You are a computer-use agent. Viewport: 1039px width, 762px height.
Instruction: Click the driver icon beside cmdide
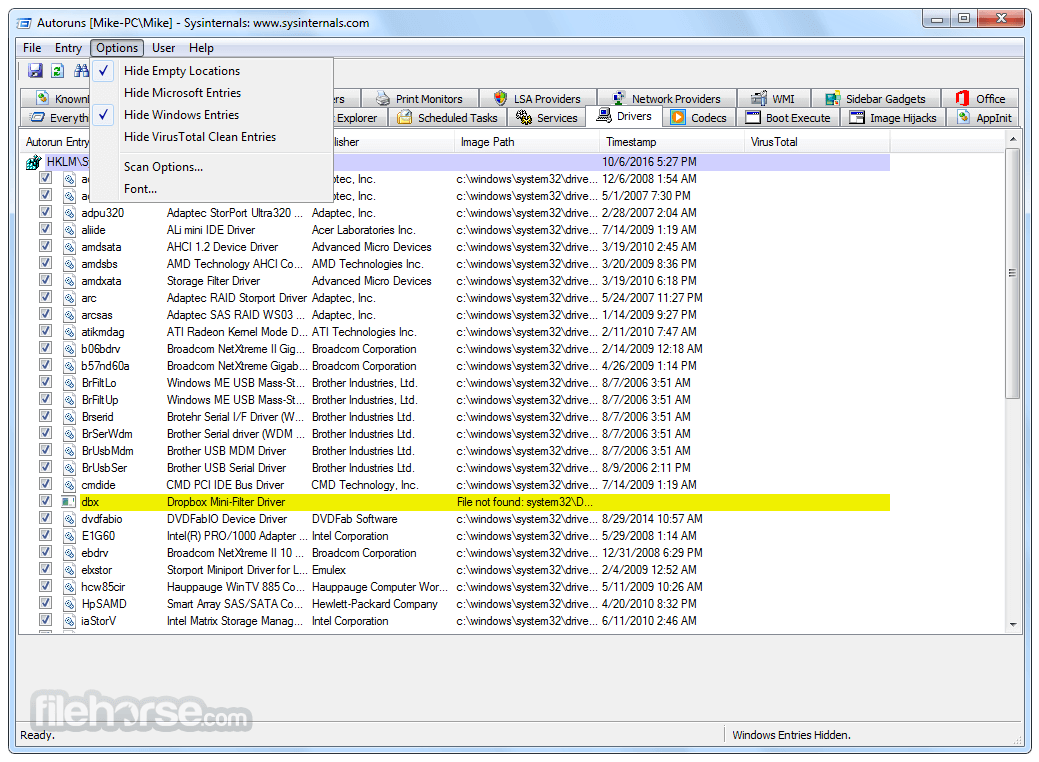[69, 485]
